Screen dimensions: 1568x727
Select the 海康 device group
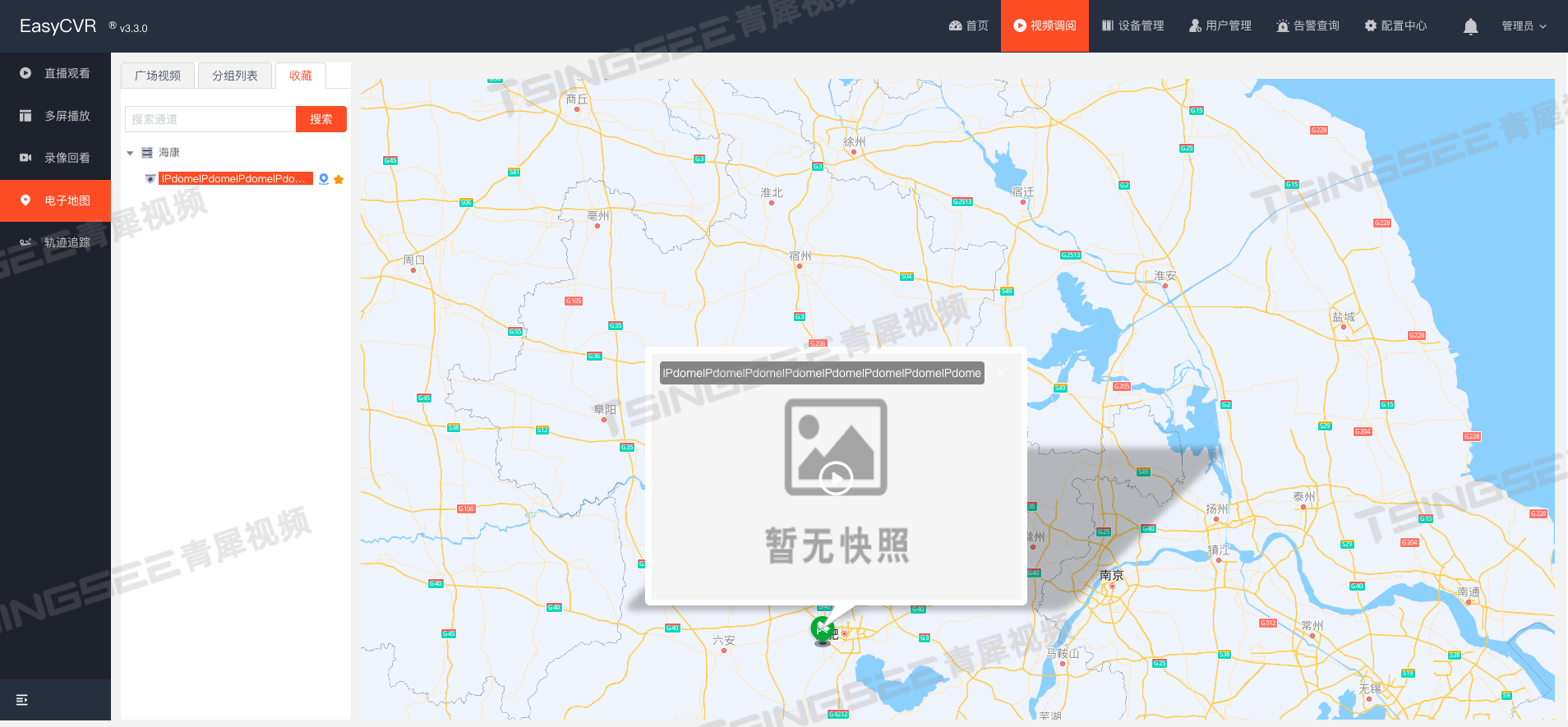pos(169,153)
